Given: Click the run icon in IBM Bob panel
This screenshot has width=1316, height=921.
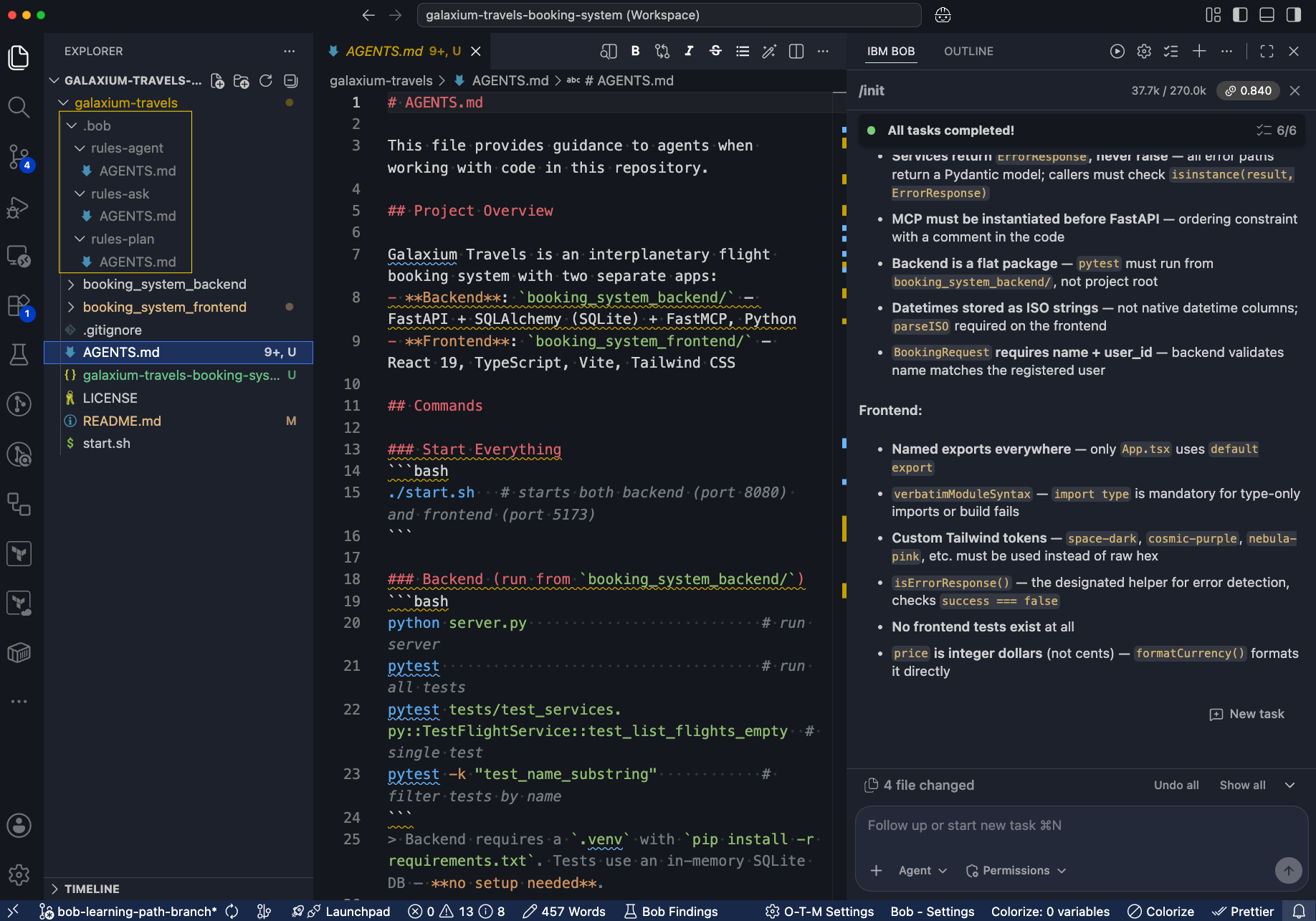Looking at the screenshot, I should pos(1117,51).
